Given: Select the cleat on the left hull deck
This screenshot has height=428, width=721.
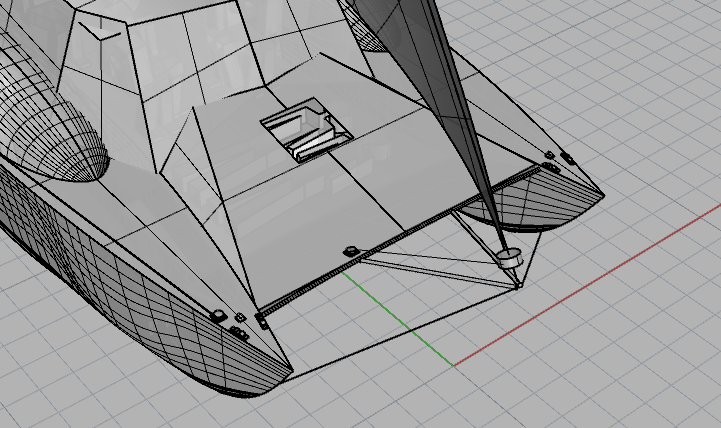Looking at the screenshot, I should (x=217, y=315).
